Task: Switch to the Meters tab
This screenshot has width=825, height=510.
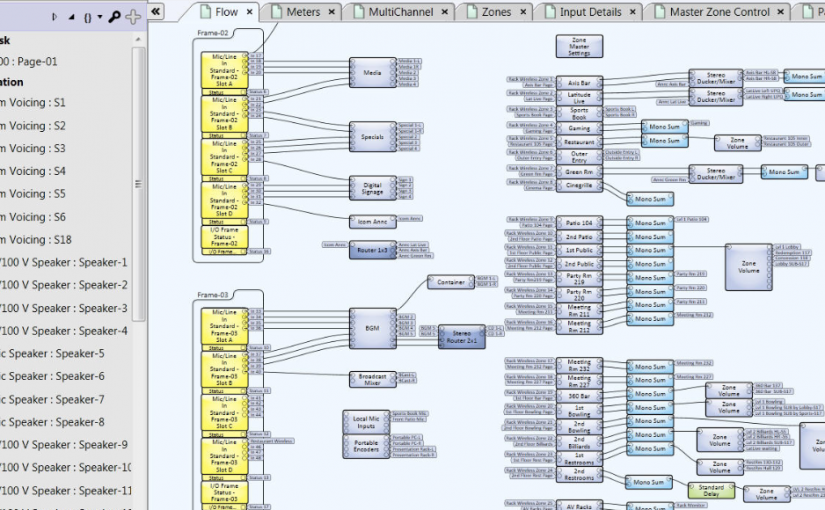Action: click(x=302, y=13)
